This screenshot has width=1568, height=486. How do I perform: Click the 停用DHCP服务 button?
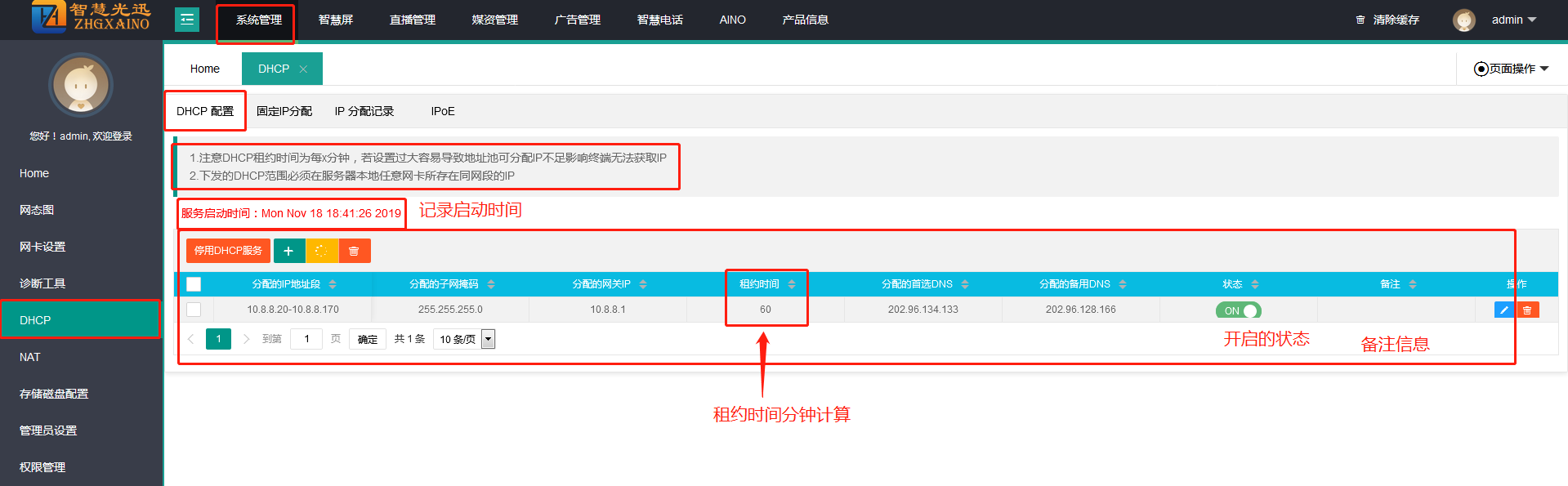pos(228,251)
